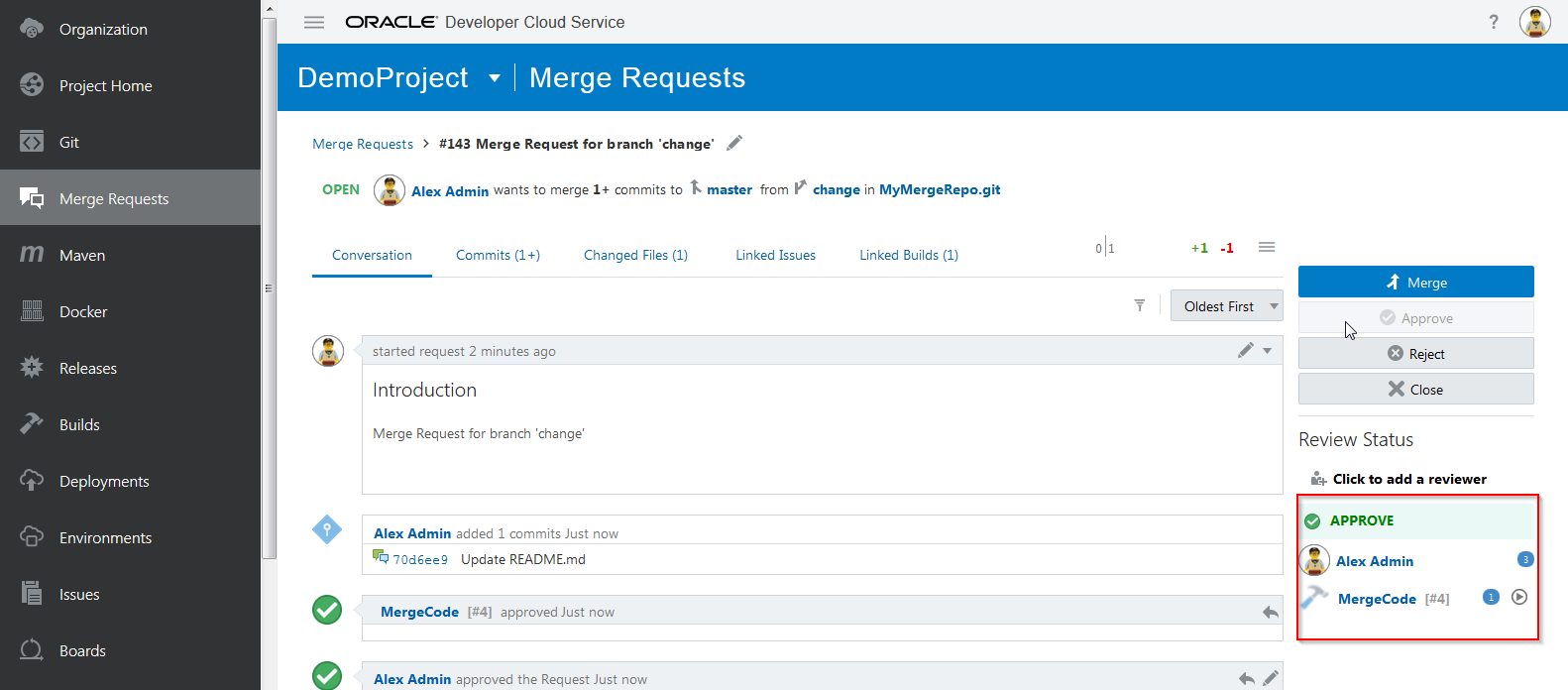This screenshot has width=1568, height=690.
Task: Go to Docker in the sidebar
Action: (83, 311)
